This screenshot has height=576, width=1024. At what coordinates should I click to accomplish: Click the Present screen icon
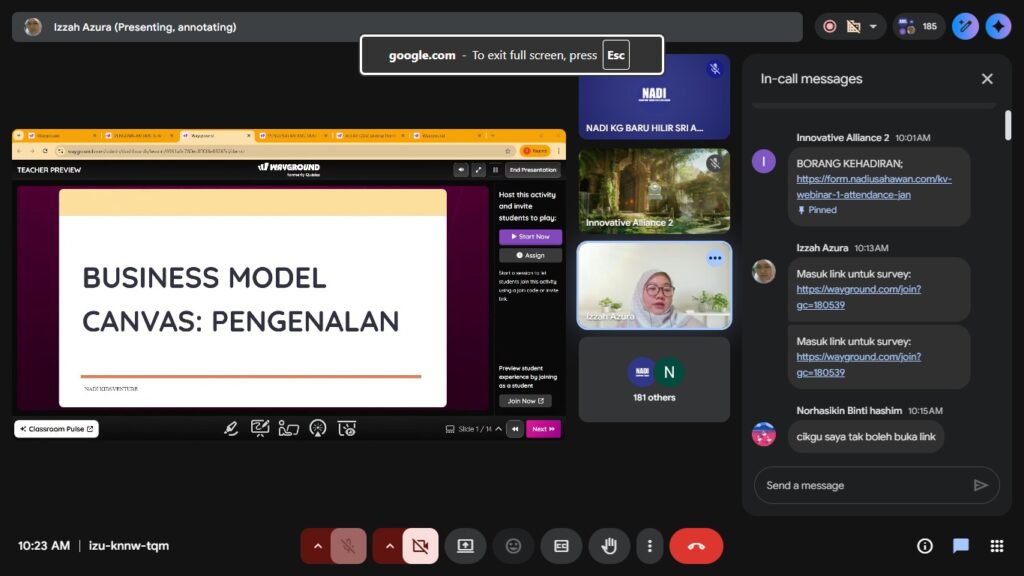tap(465, 546)
